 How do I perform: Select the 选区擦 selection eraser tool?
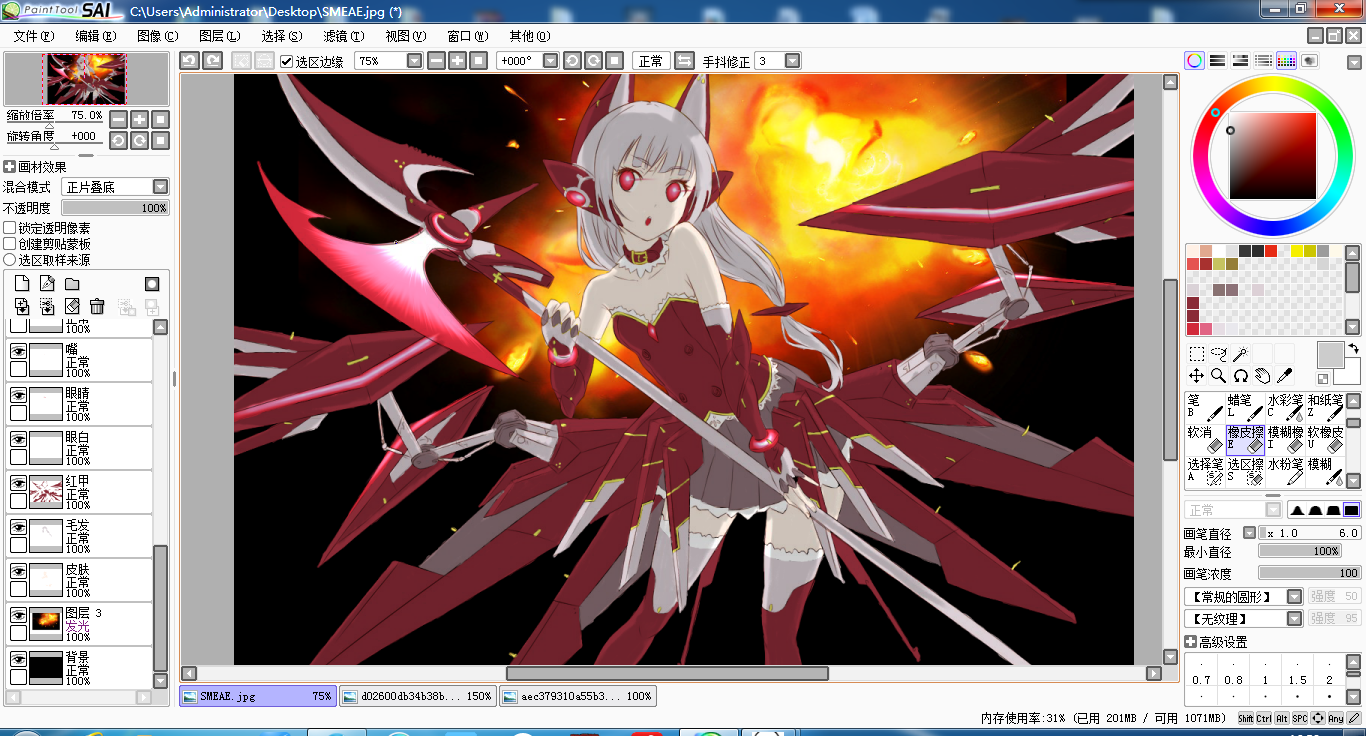coord(1245,471)
